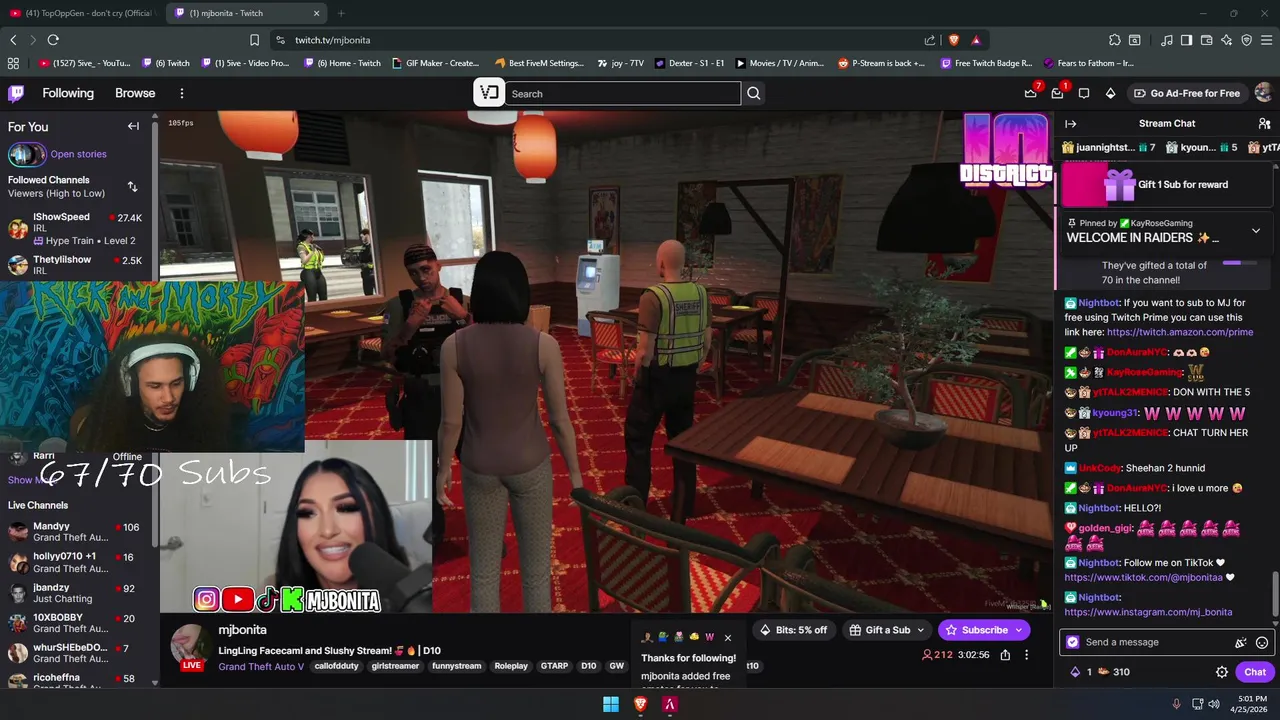Expand Gift a Sub dropdown
Image resolution: width=1280 pixels, height=720 pixels.
(921, 630)
